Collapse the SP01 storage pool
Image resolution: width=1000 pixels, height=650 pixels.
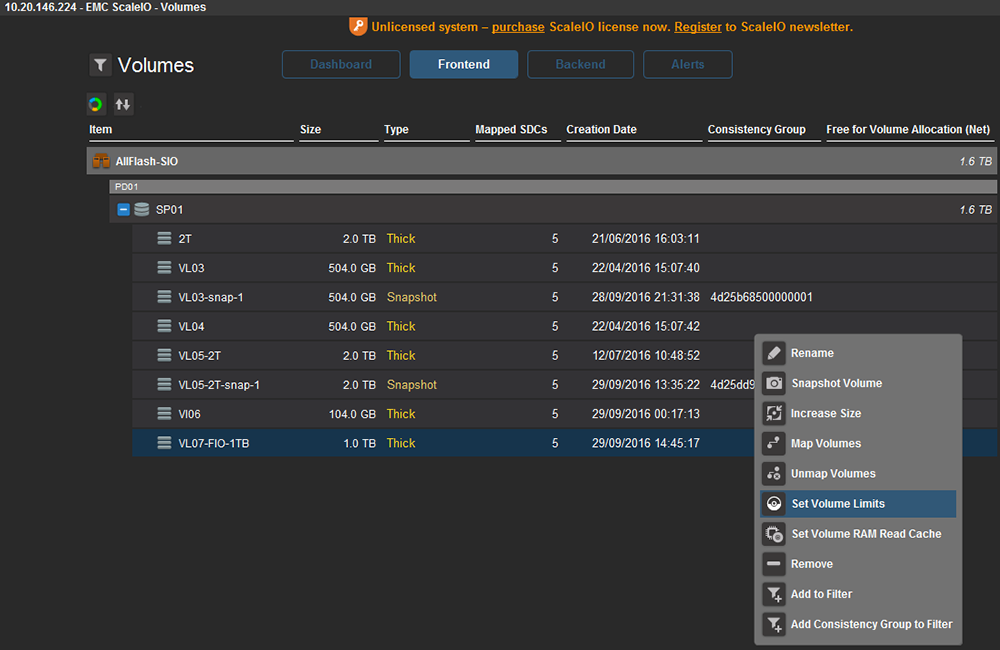coord(124,209)
